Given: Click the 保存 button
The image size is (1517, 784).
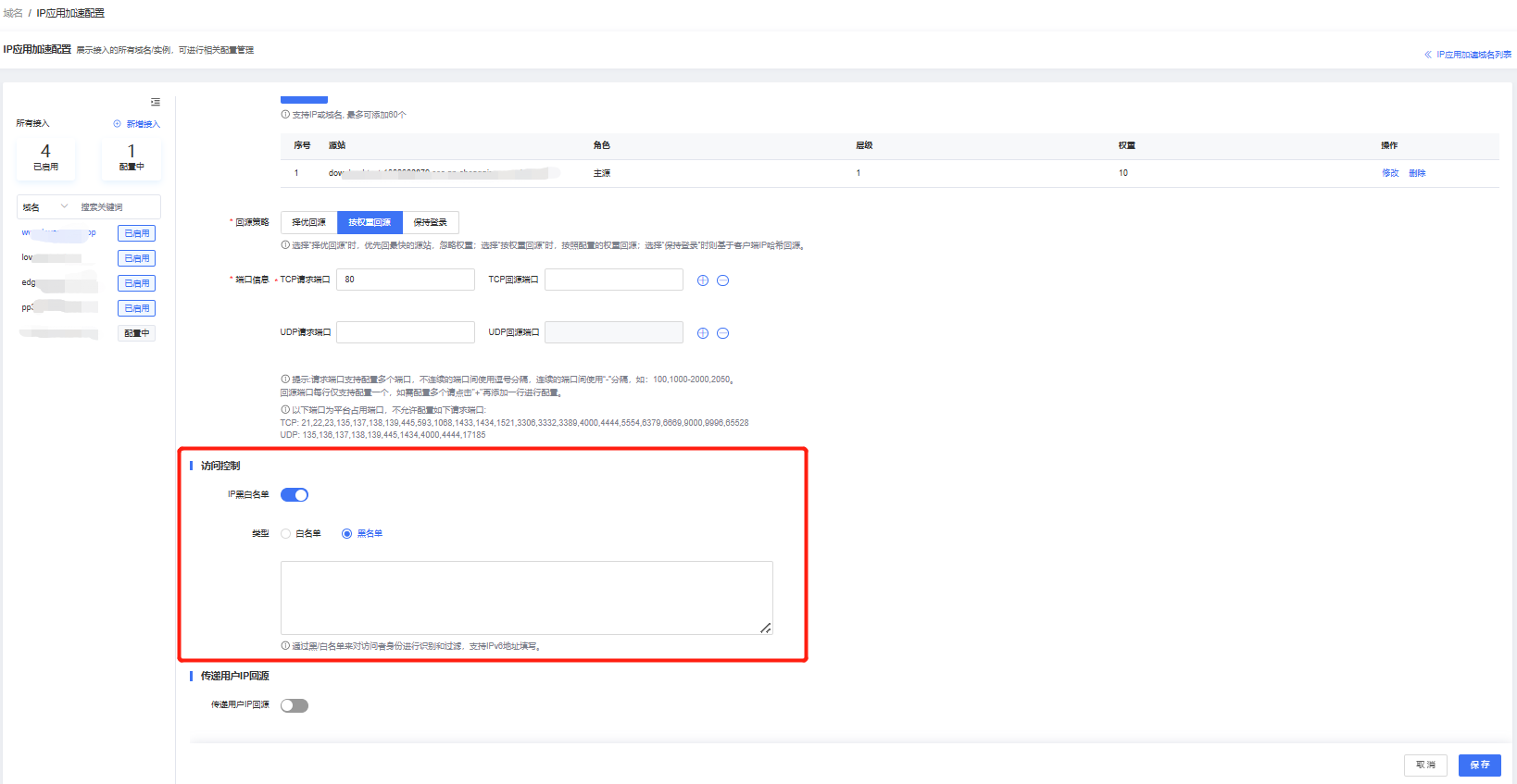Looking at the screenshot, I should pyautogui.click(x=1480, y=765).
